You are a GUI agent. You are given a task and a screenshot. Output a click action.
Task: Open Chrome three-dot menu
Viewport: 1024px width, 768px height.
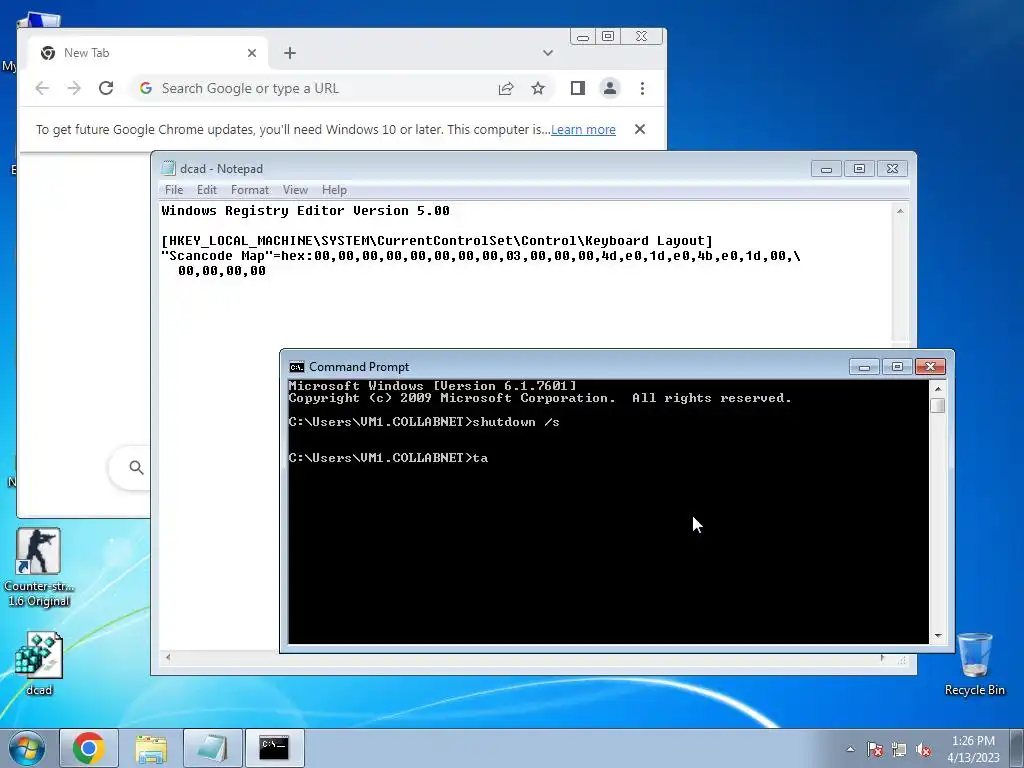[x=642, y=88]
